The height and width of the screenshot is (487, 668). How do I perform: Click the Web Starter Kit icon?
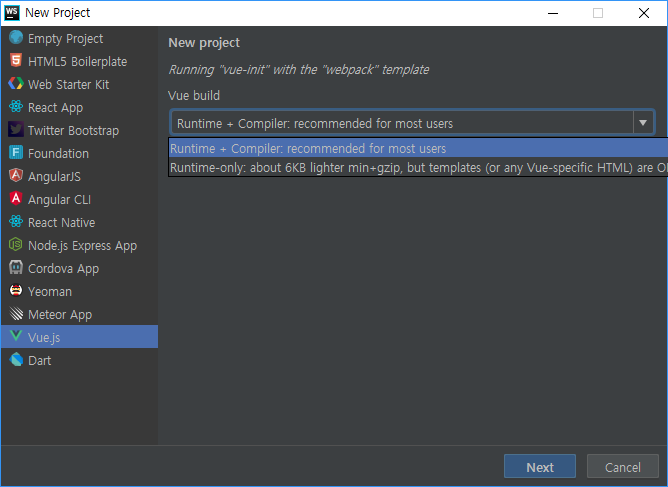(x=16, y=84)
